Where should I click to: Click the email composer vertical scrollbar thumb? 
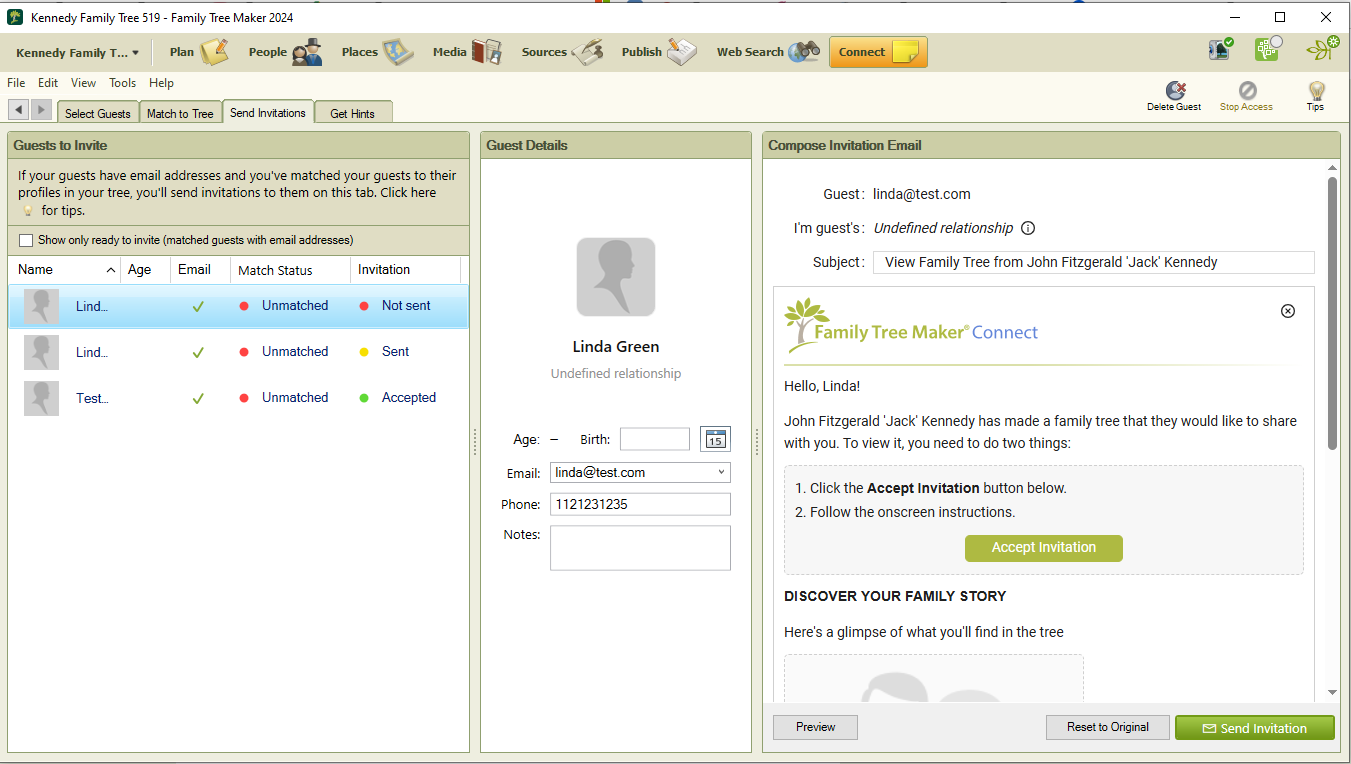point(1332,313)
